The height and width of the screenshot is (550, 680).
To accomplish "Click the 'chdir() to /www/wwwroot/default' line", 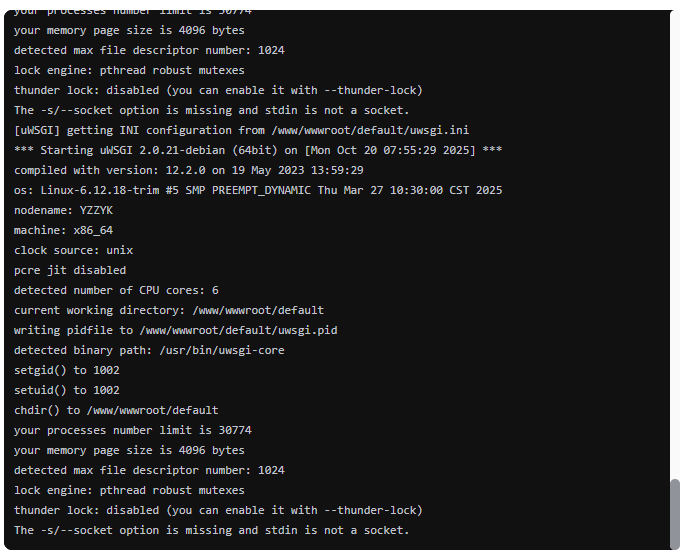I will 116,410.
